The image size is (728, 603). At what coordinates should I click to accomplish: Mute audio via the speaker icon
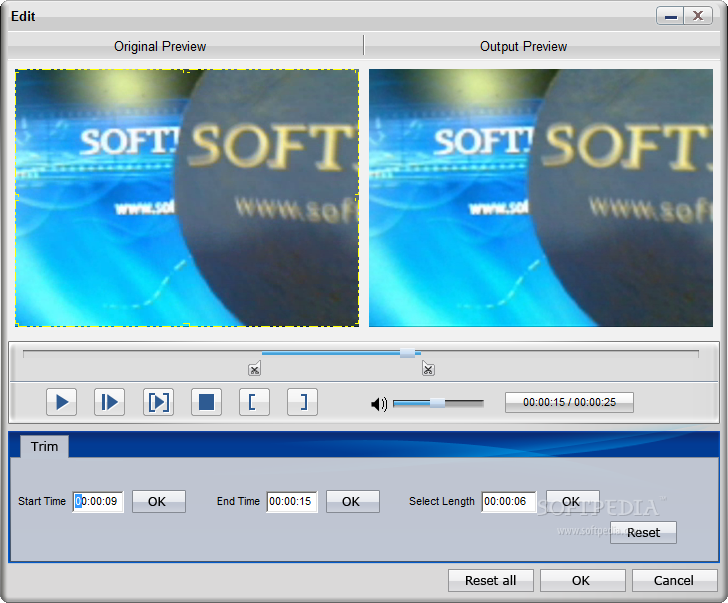pyautogui.click(x=378, y=404)
